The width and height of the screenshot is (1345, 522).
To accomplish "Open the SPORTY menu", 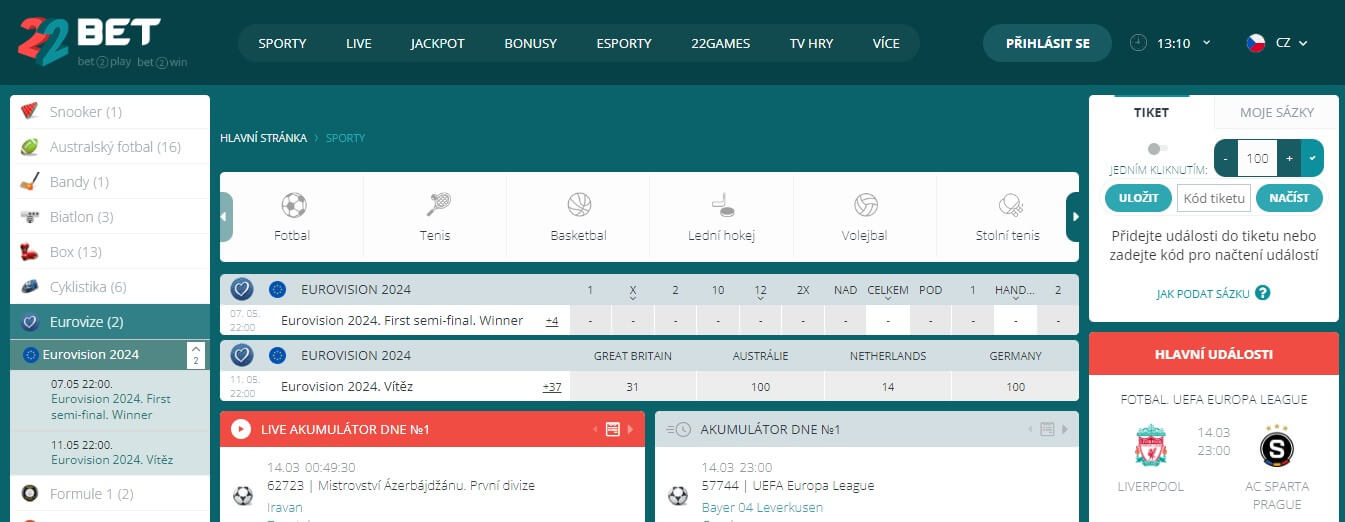I will pos(282,43).
